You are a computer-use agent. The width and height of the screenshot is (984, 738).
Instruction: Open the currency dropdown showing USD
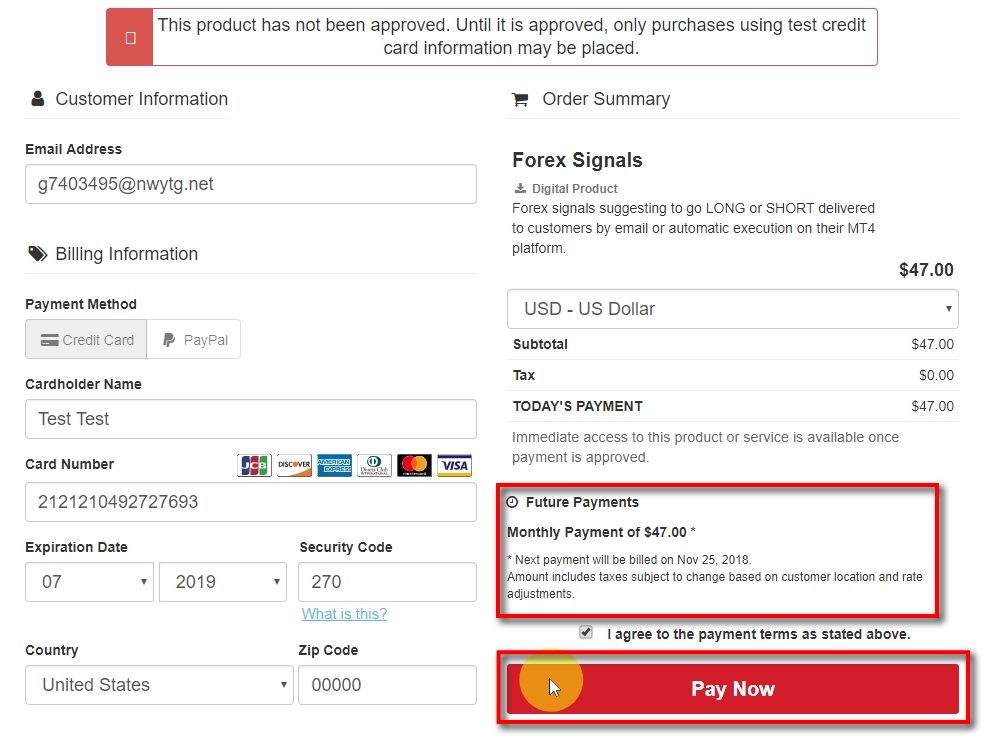(x=733, y=309)
